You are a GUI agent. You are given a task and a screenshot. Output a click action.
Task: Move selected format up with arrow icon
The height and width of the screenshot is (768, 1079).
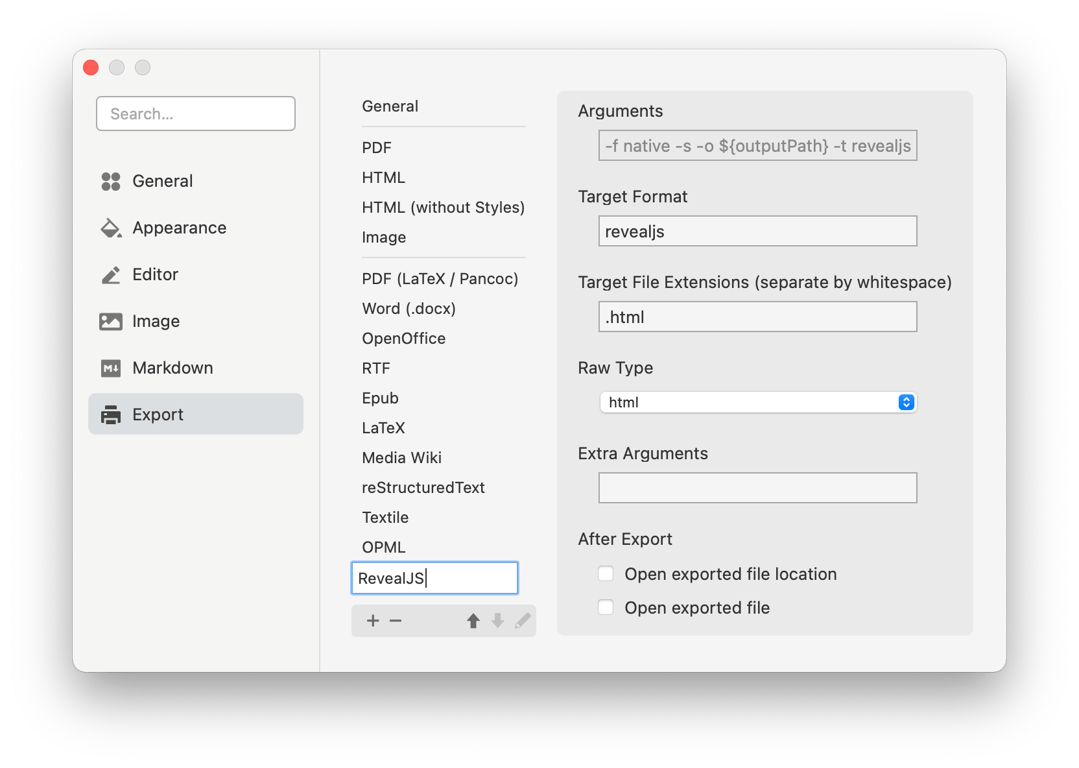point(474,621)
